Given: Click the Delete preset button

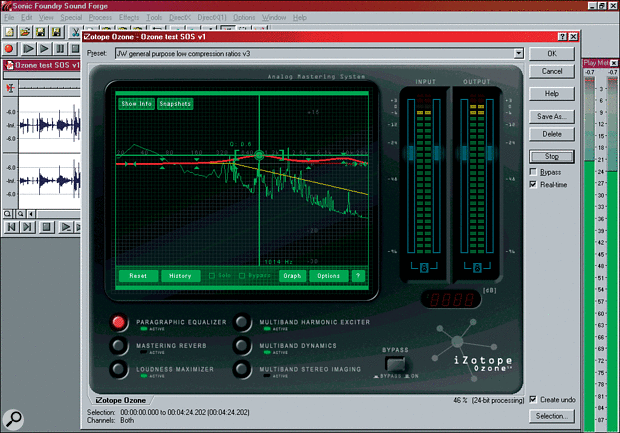Looking at the screenshot, I should click(552, 134).
